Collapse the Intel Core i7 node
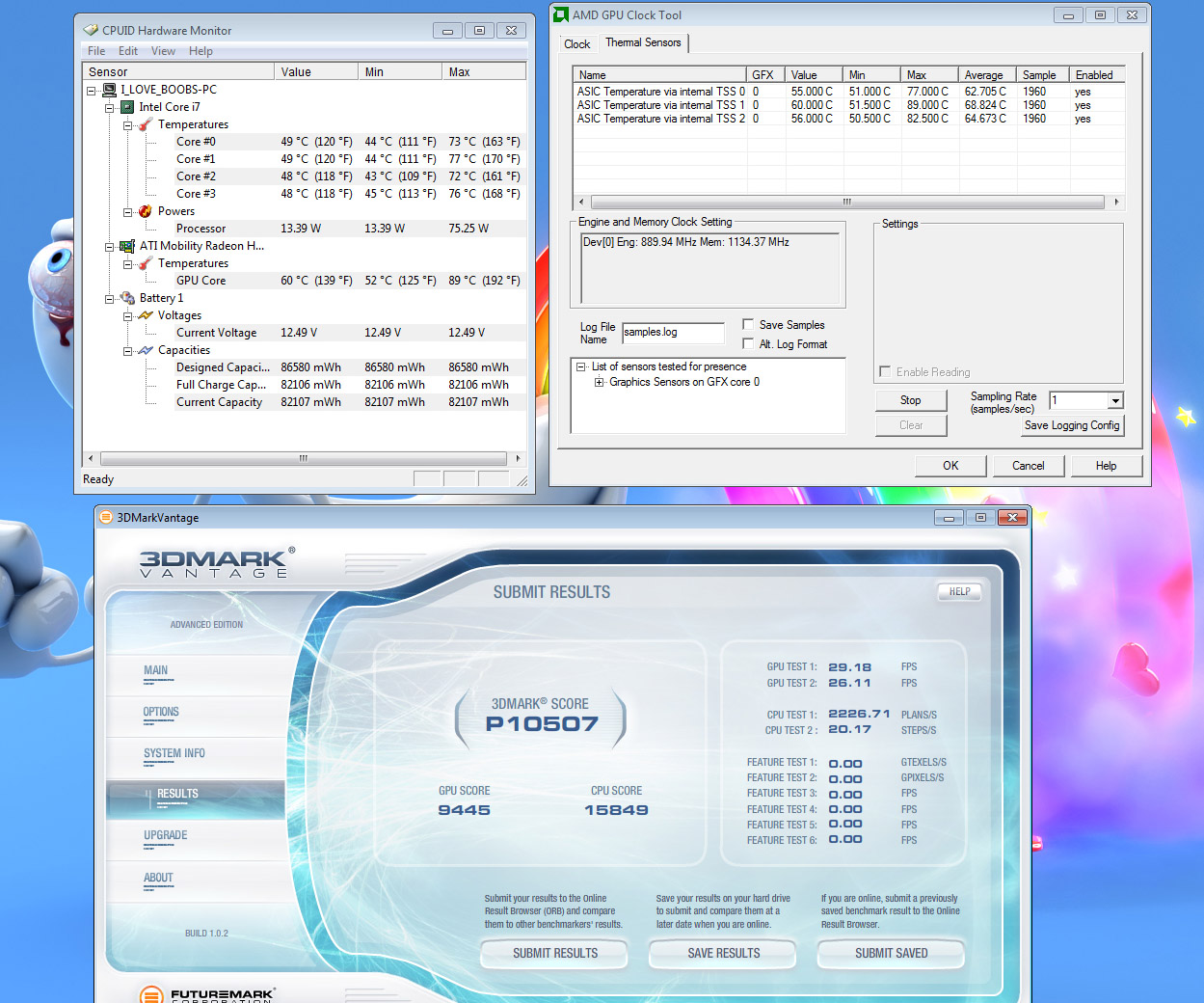 click(x=110, y=108)
